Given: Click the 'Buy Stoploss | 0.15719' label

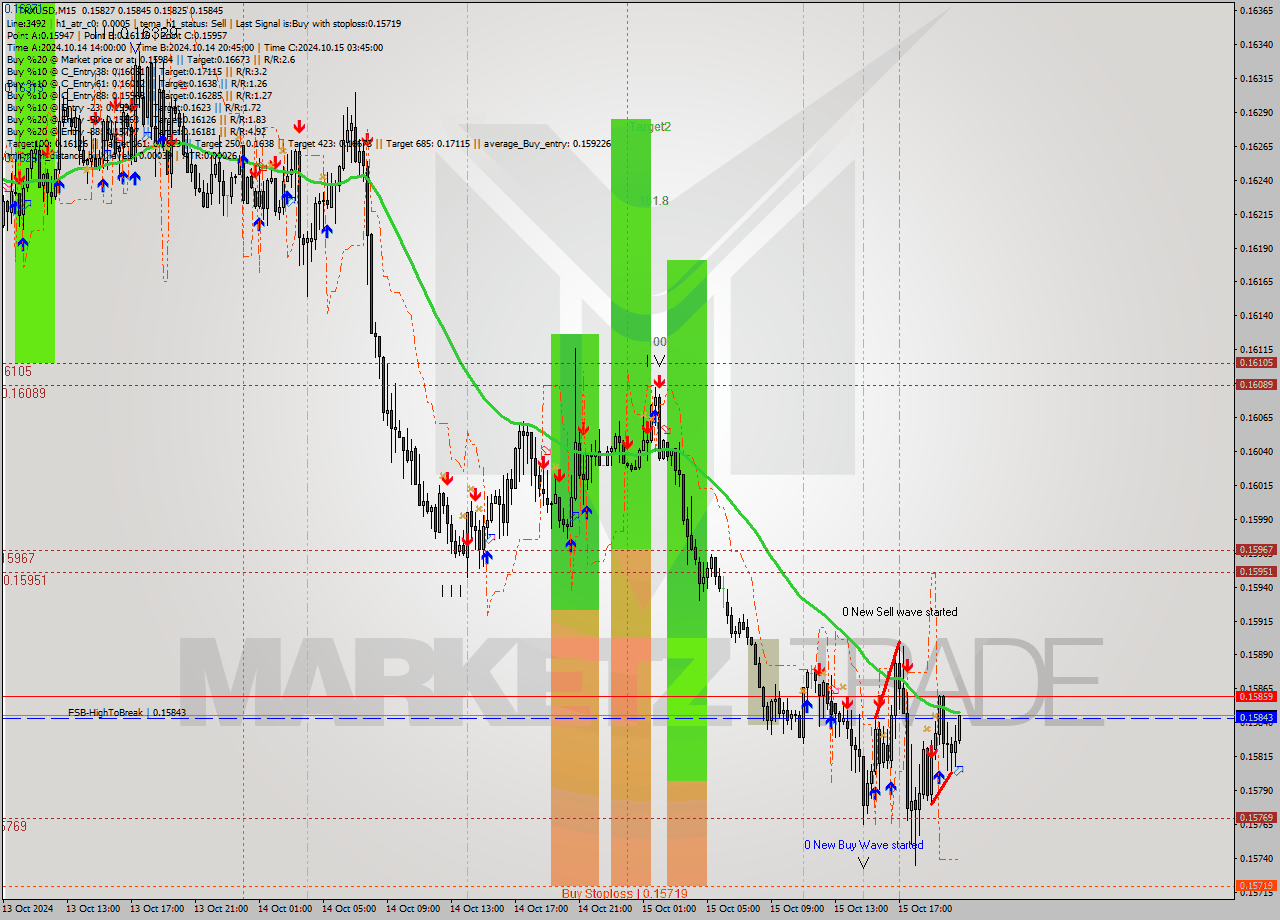Looking at the screenshot, I should (624, 893).
